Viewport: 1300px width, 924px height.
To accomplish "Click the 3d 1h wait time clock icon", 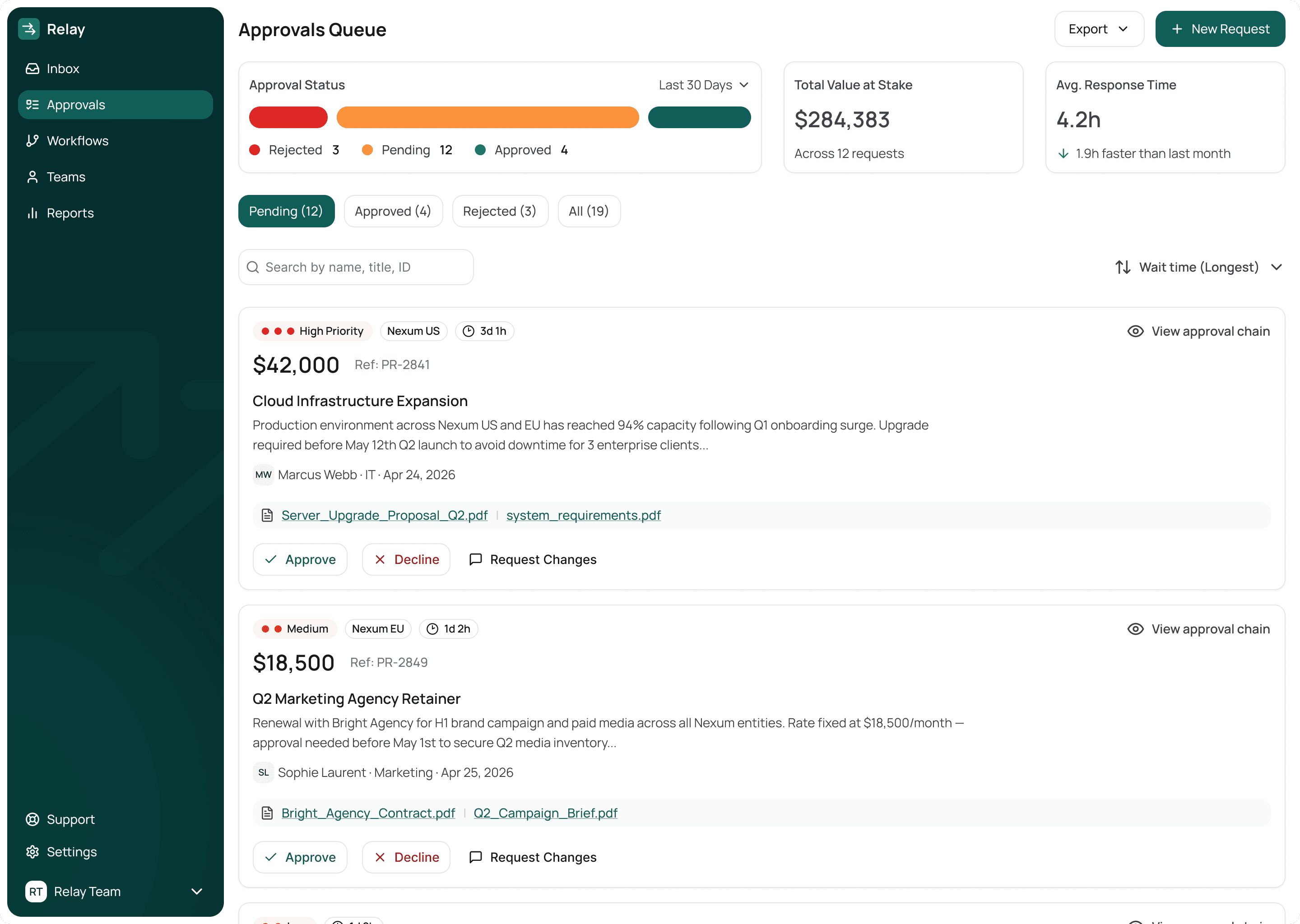I will [x=468, y=331].
